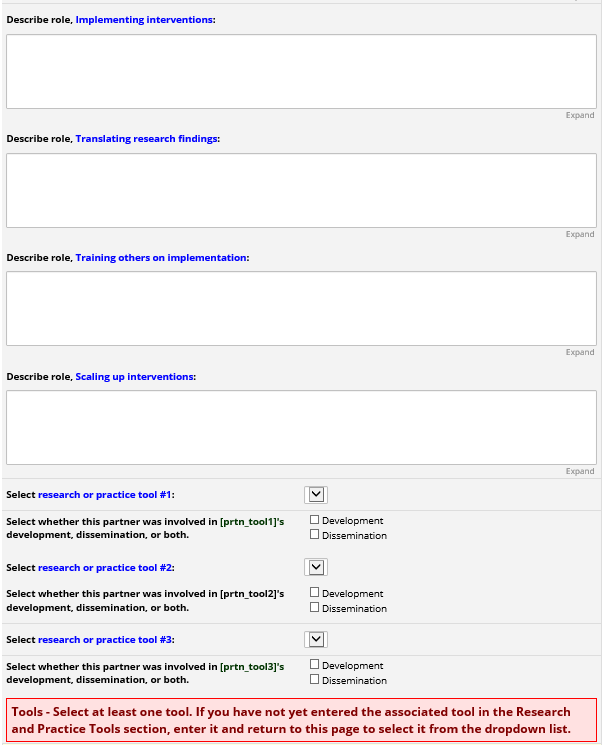Click into the Implementing interventions text area
Viewport: 602px width, 745px height.
point(301,71)
